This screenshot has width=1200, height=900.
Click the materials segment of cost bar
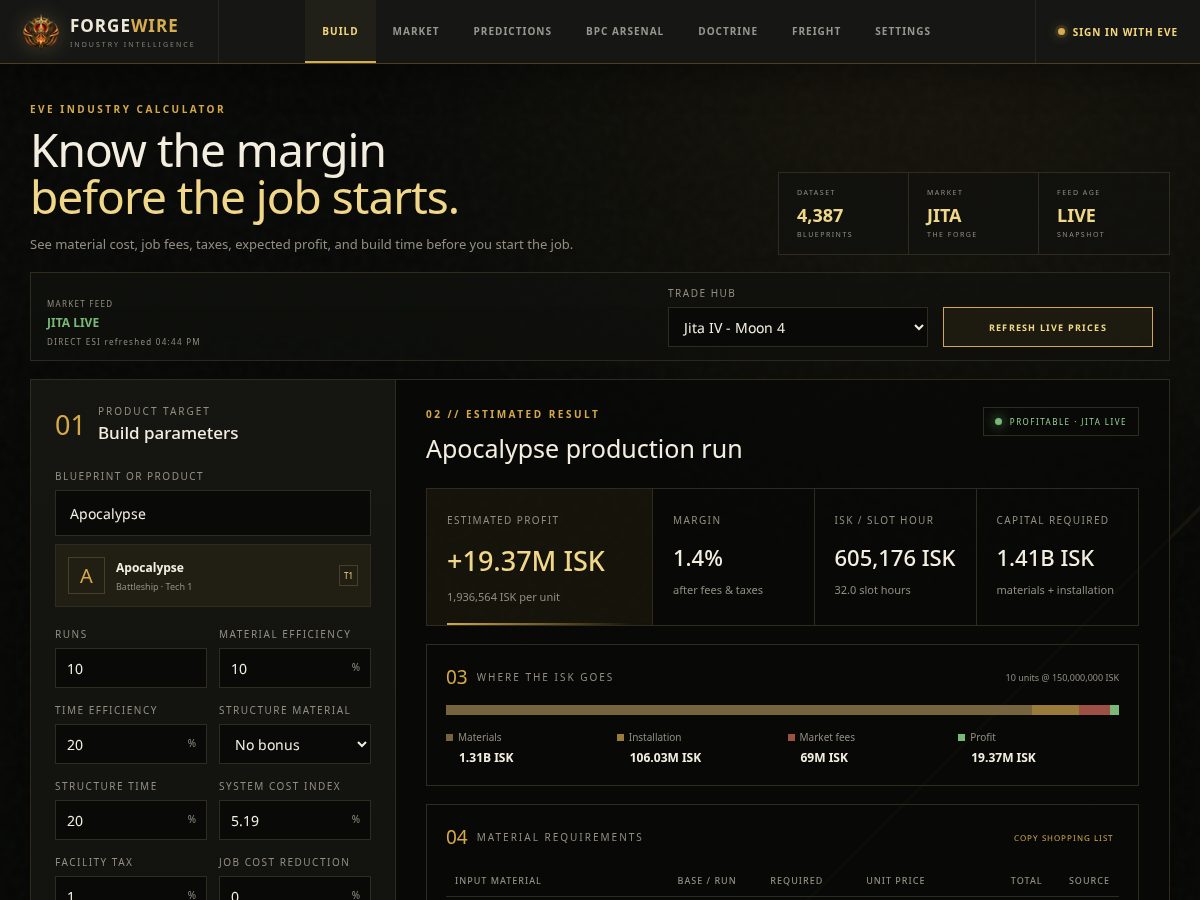pyautogui.click(x=739, y=710)
